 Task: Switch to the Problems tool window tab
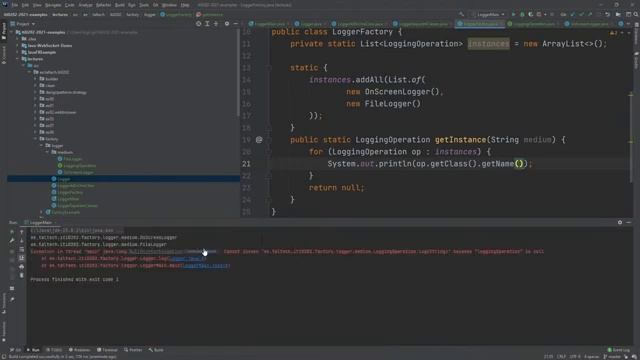(80, 350)
